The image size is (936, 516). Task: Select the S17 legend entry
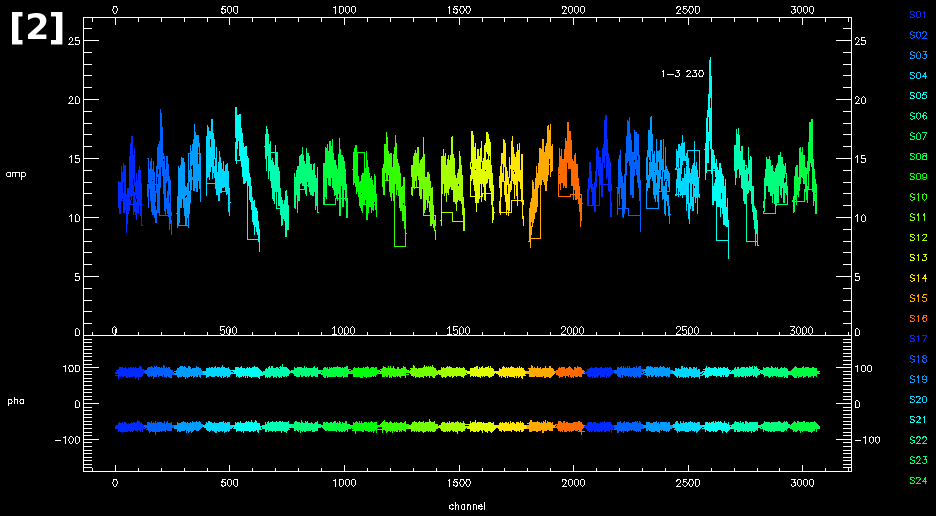coord(918,339)
